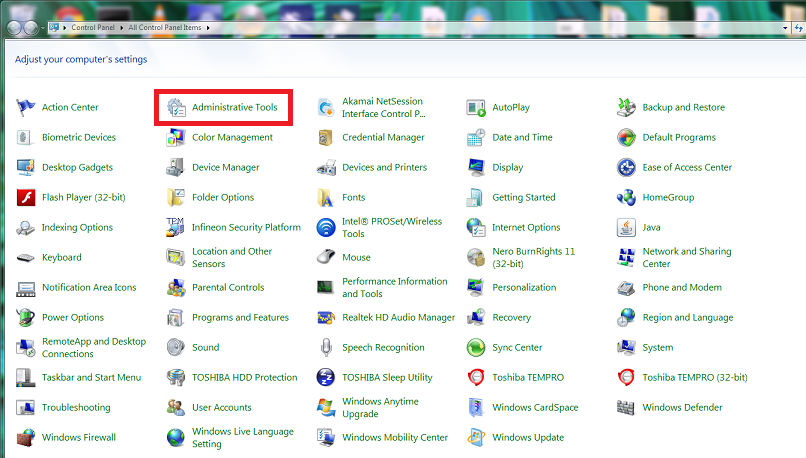This screenshot has height=458, width=806.
Task: Click Control Panel in the address breadcrumb
Action: 93,28
